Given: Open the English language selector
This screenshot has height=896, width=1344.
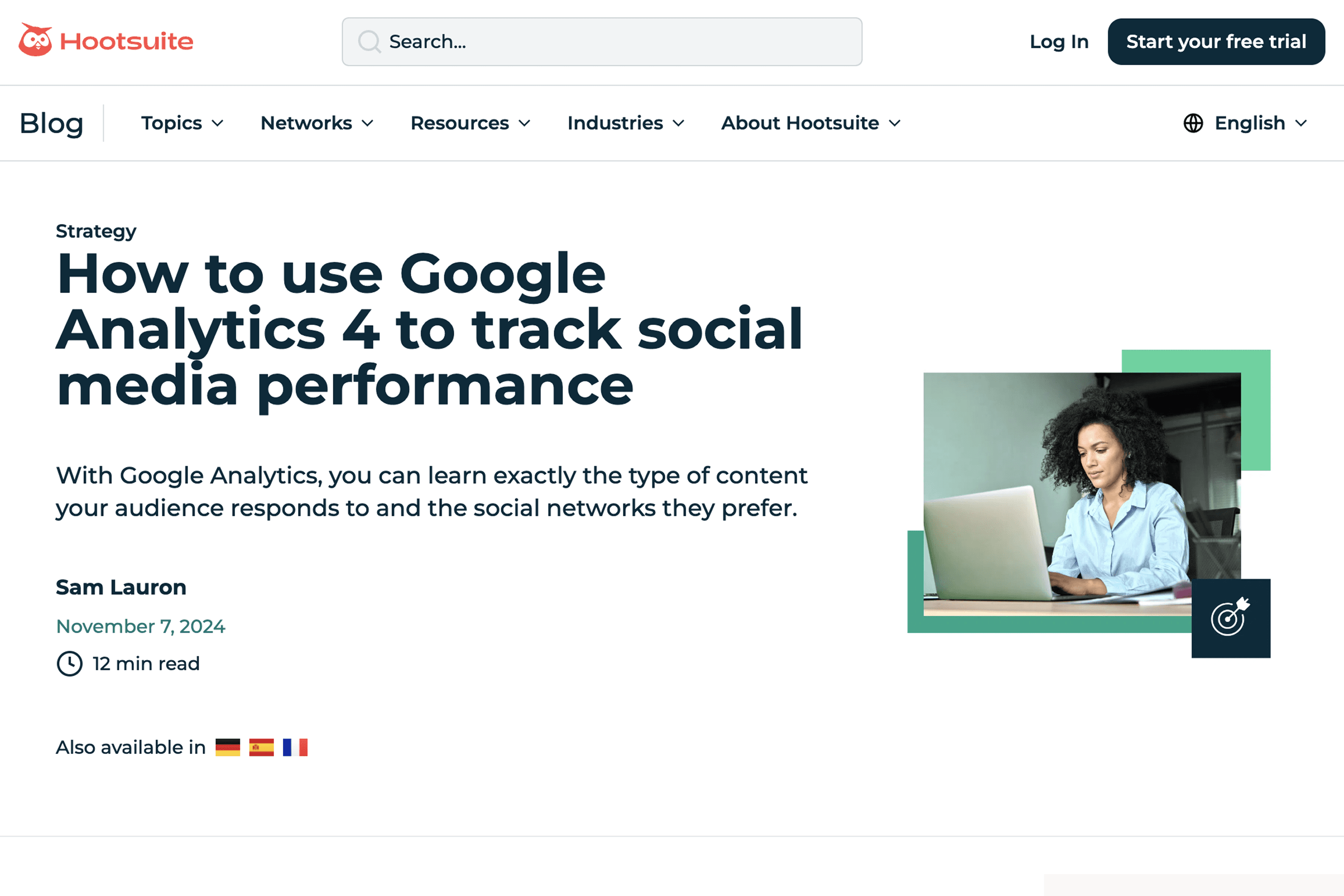Looking at the screenshot, I should [1260, 123].
